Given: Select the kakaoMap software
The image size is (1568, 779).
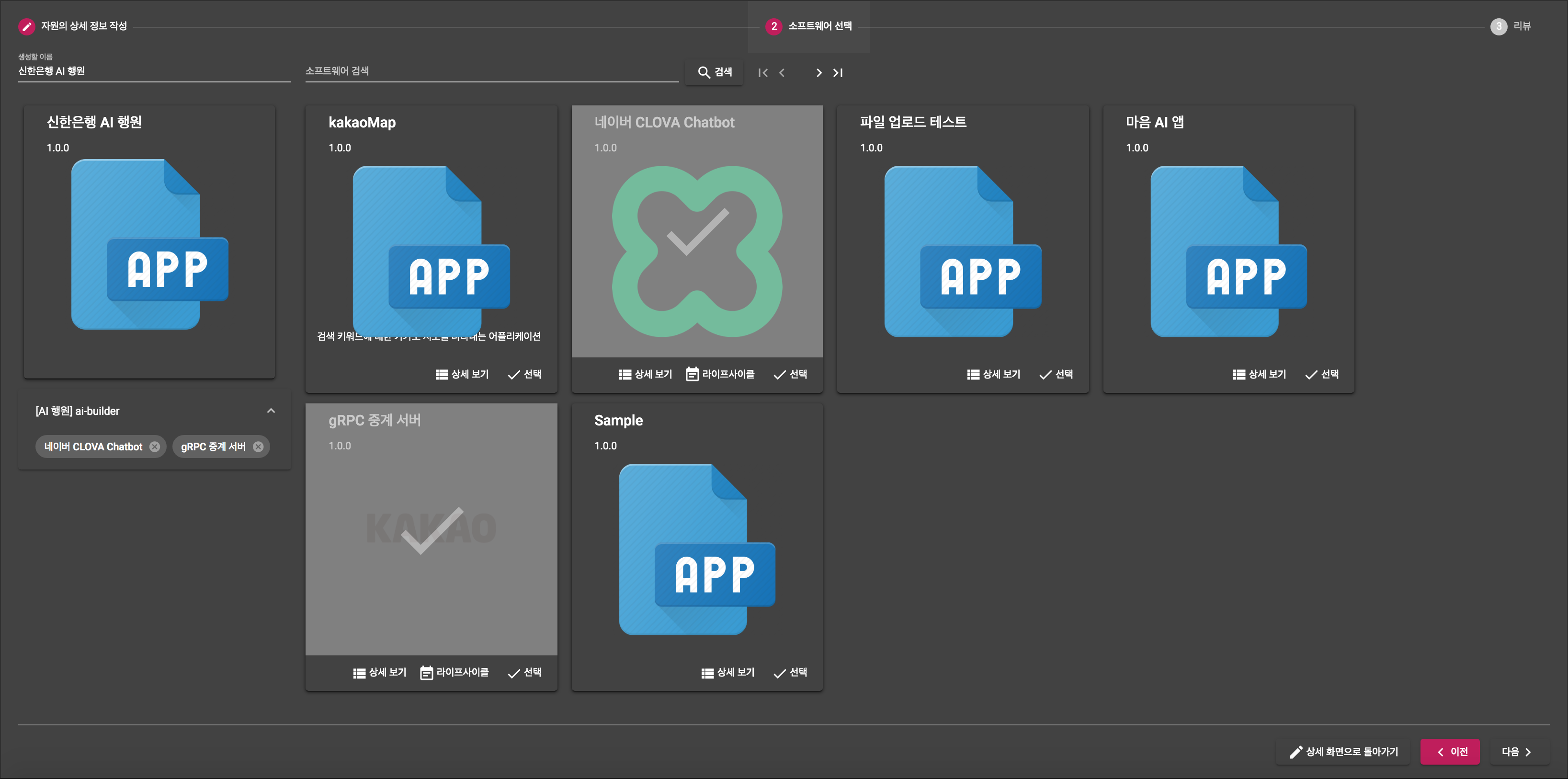Looking at the screenshot, I should (x=524, y=374).
